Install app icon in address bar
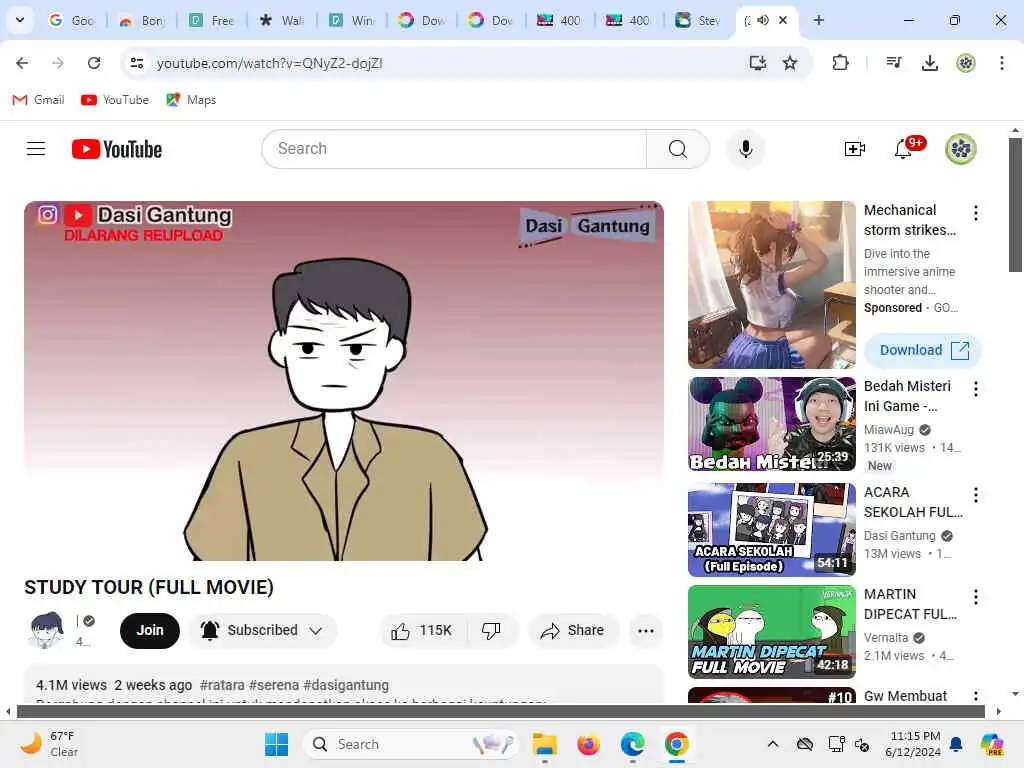The height and width of the screenshot is (768, 1024). tap(758, 63)
